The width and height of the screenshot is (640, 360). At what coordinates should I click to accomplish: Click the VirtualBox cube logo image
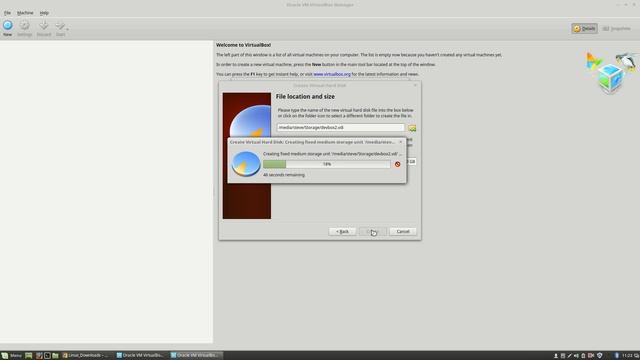[611, 73]
